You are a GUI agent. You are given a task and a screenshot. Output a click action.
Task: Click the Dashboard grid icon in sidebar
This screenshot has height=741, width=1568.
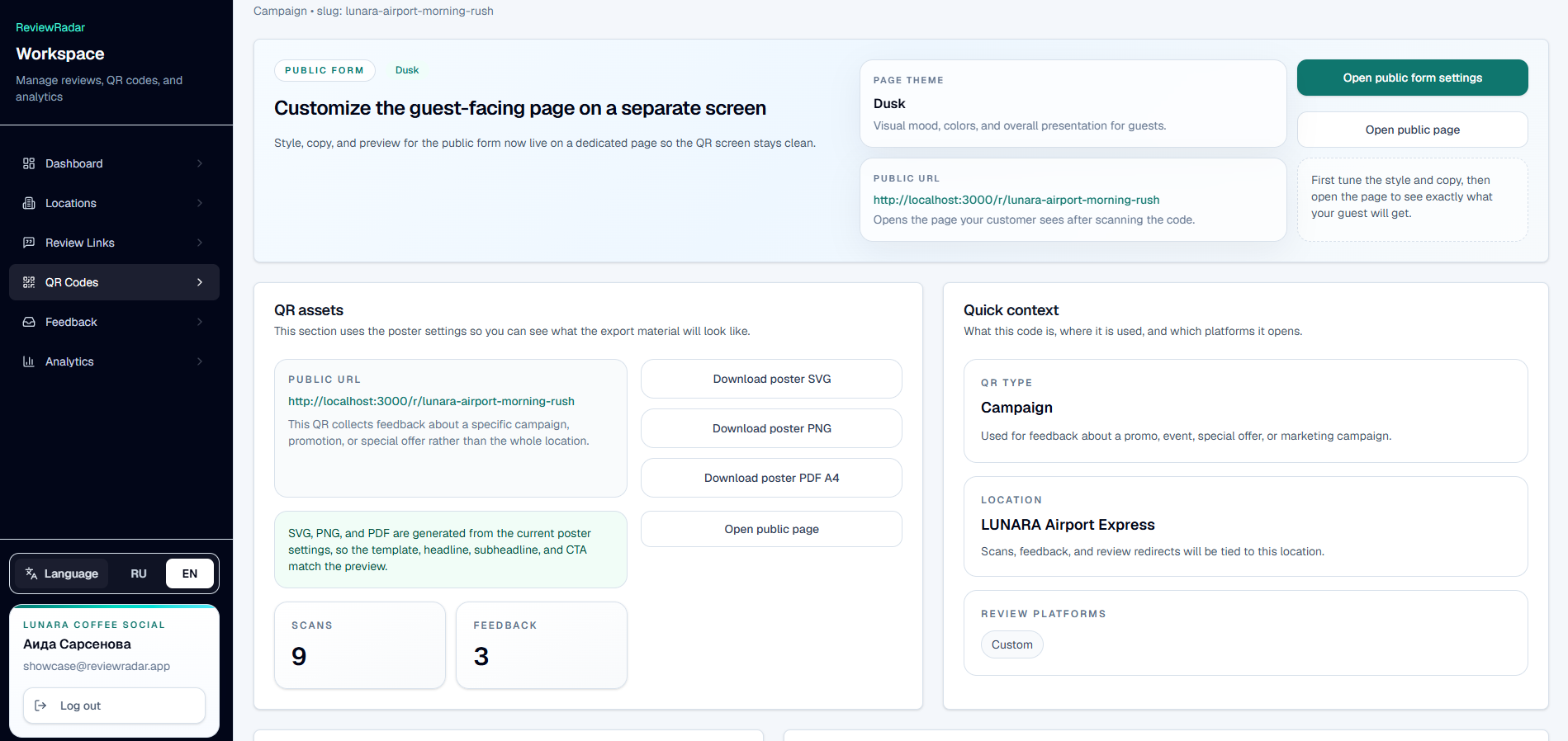(29, 163)
